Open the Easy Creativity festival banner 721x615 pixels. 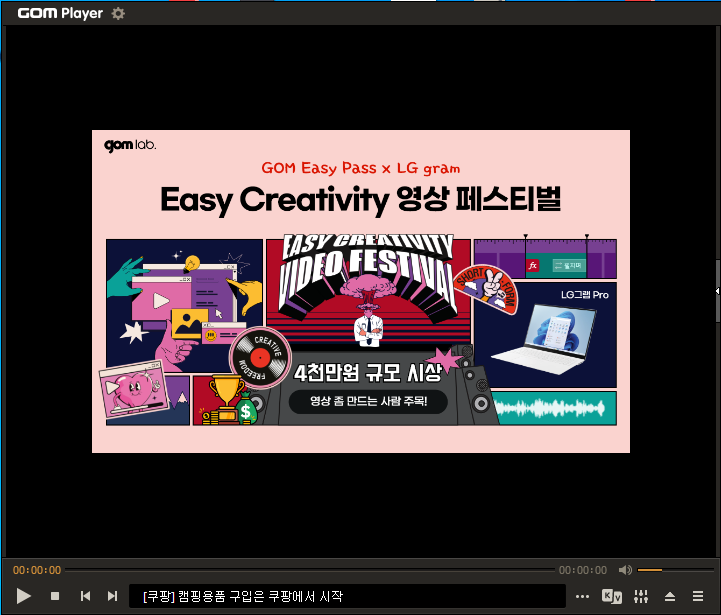pyautogui.click(x=361, y=291)
